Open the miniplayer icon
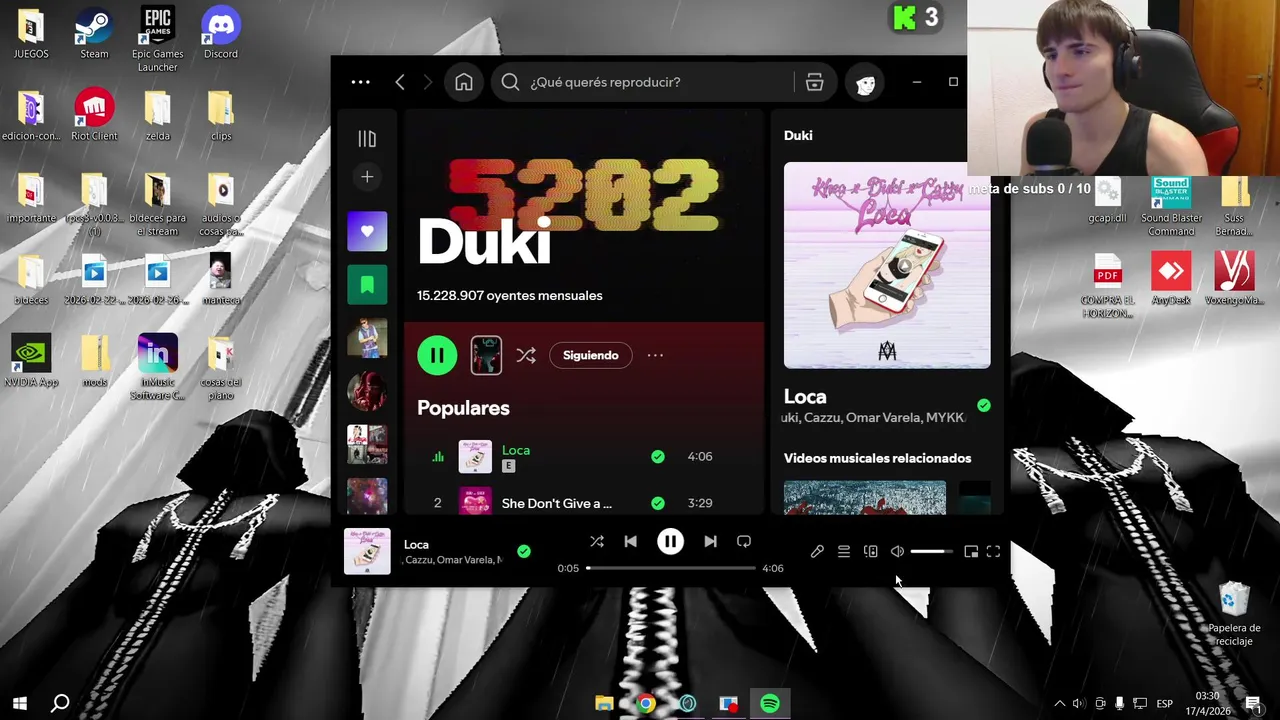The image size is (1280, 720). (971, 551)
